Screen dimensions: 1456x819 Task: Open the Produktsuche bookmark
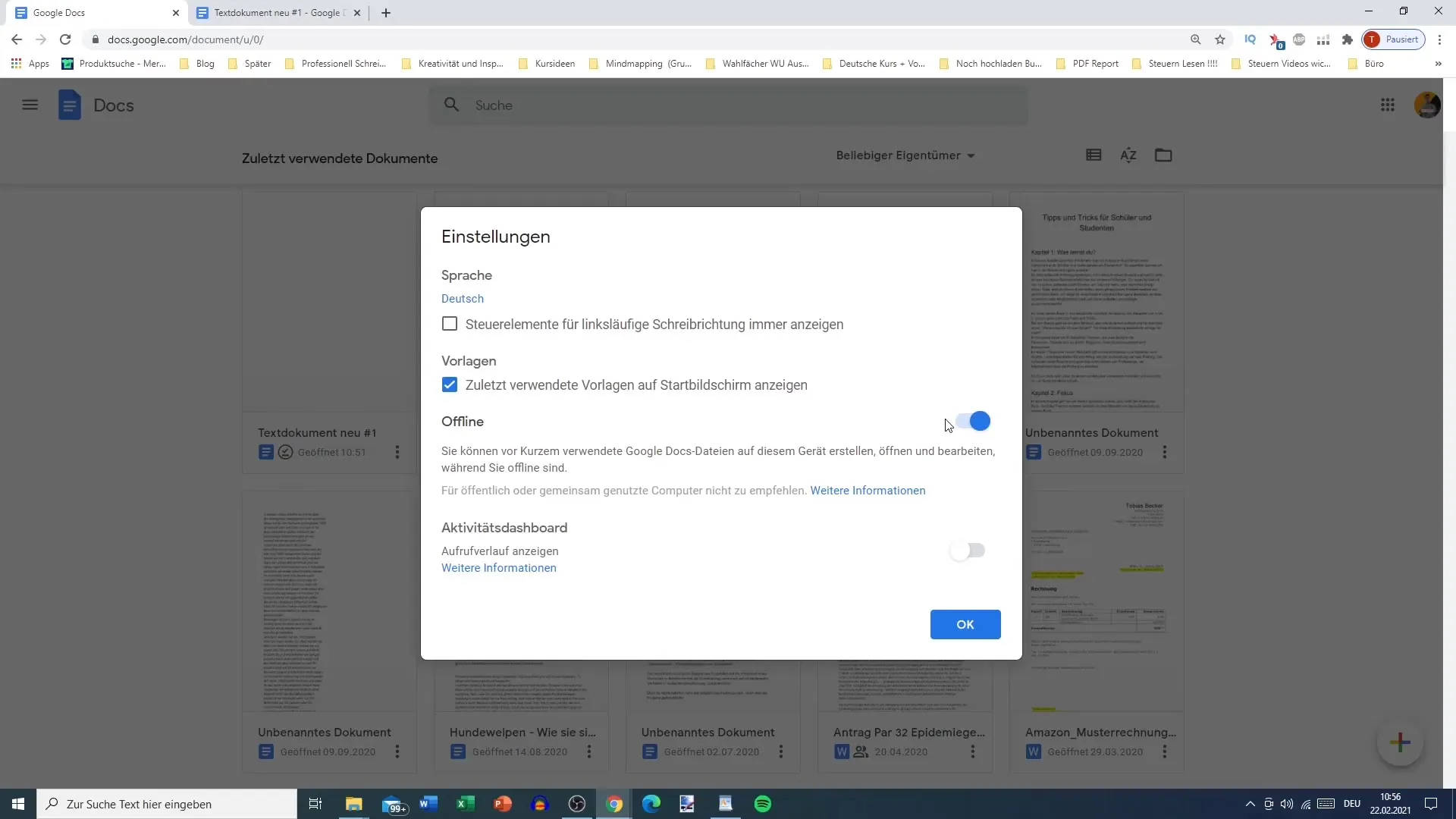coord(114,64)
